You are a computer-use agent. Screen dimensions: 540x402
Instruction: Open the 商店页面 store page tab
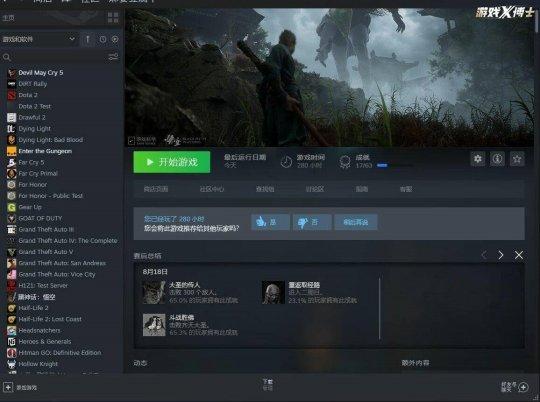156,189
